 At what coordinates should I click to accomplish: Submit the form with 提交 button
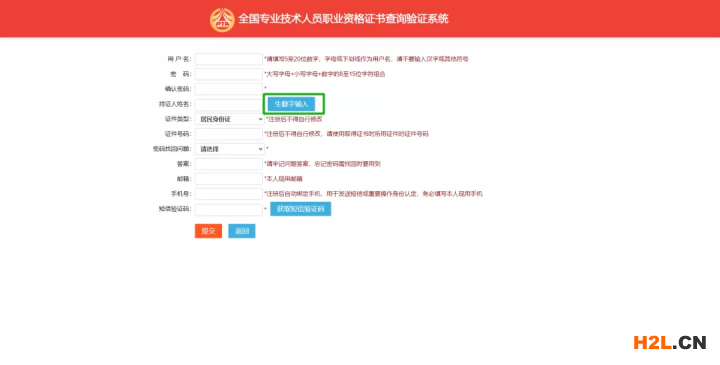pyautogui.click(x=208, y=231)
